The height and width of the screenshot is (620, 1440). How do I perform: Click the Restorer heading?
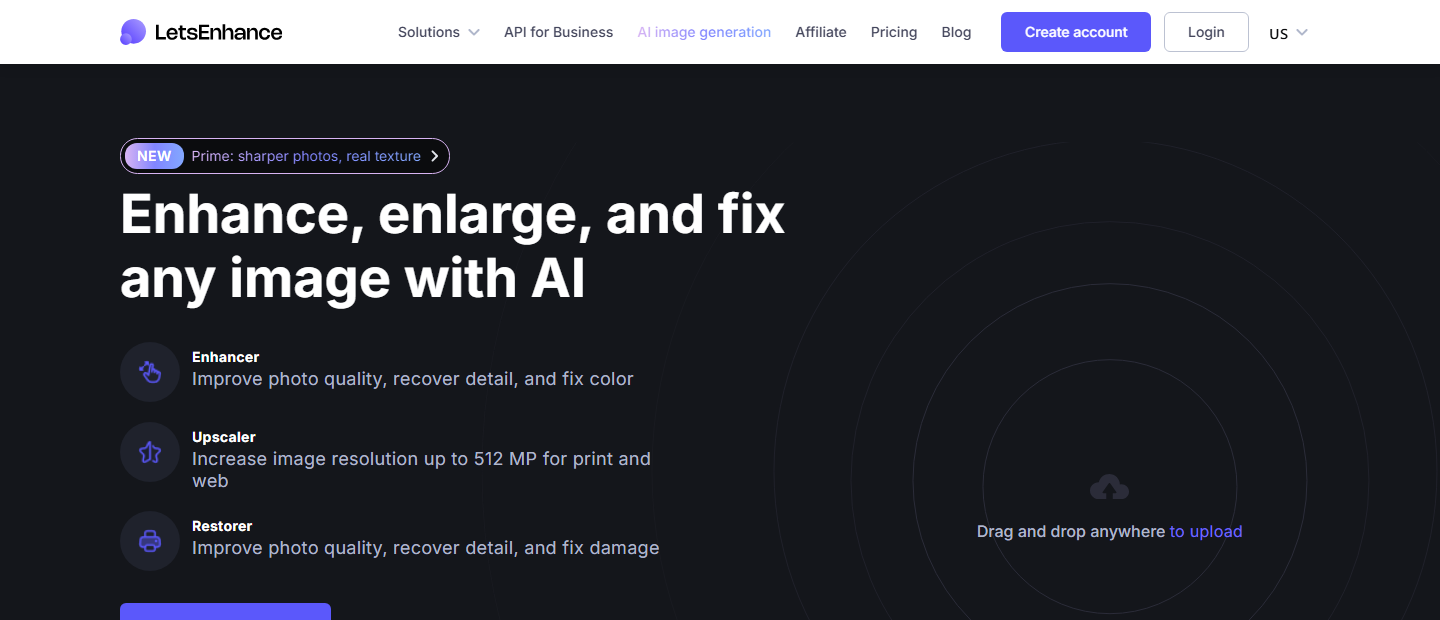coord(222,526)
